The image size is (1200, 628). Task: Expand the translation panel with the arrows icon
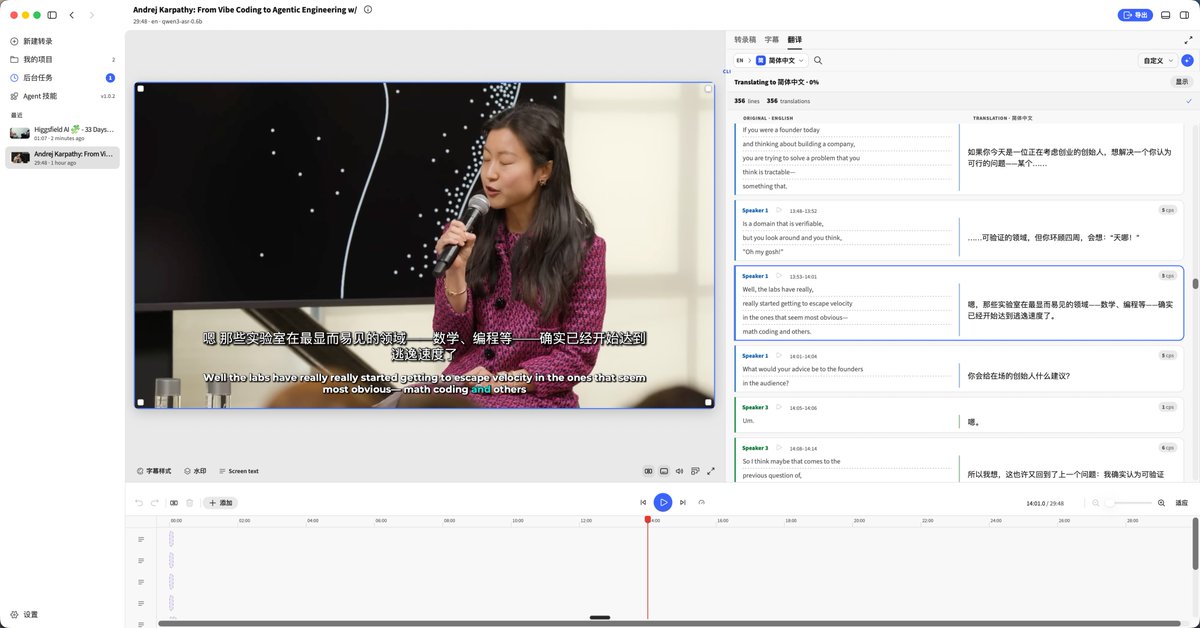pyautogui.click(x=1187, y=40)
